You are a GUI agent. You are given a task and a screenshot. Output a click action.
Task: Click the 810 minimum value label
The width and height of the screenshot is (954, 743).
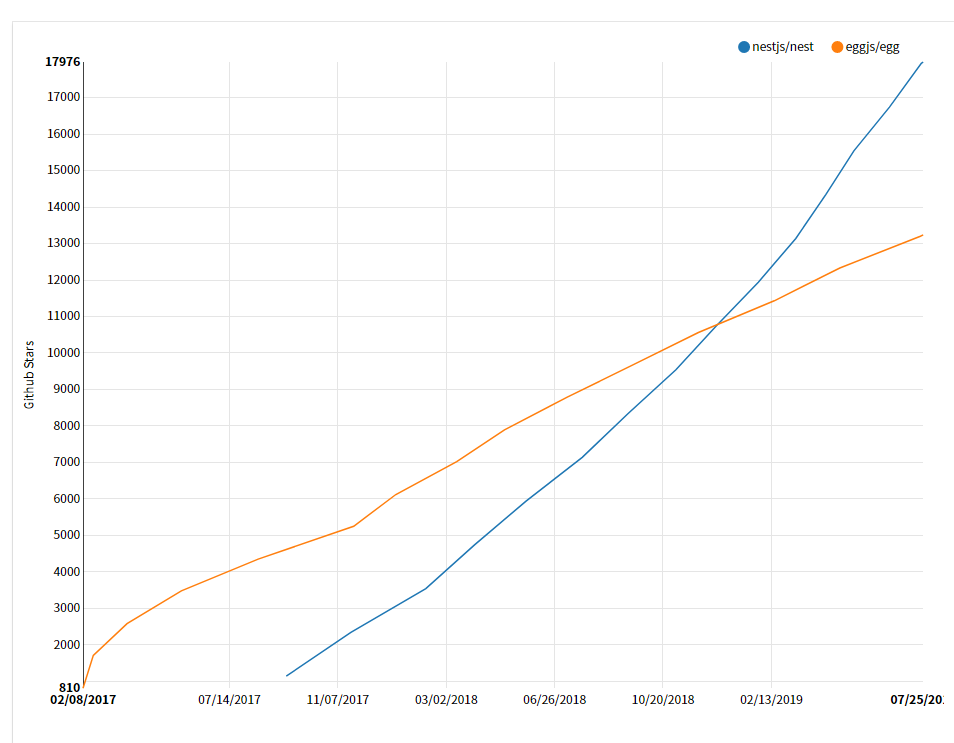click(x=70, y=688)
